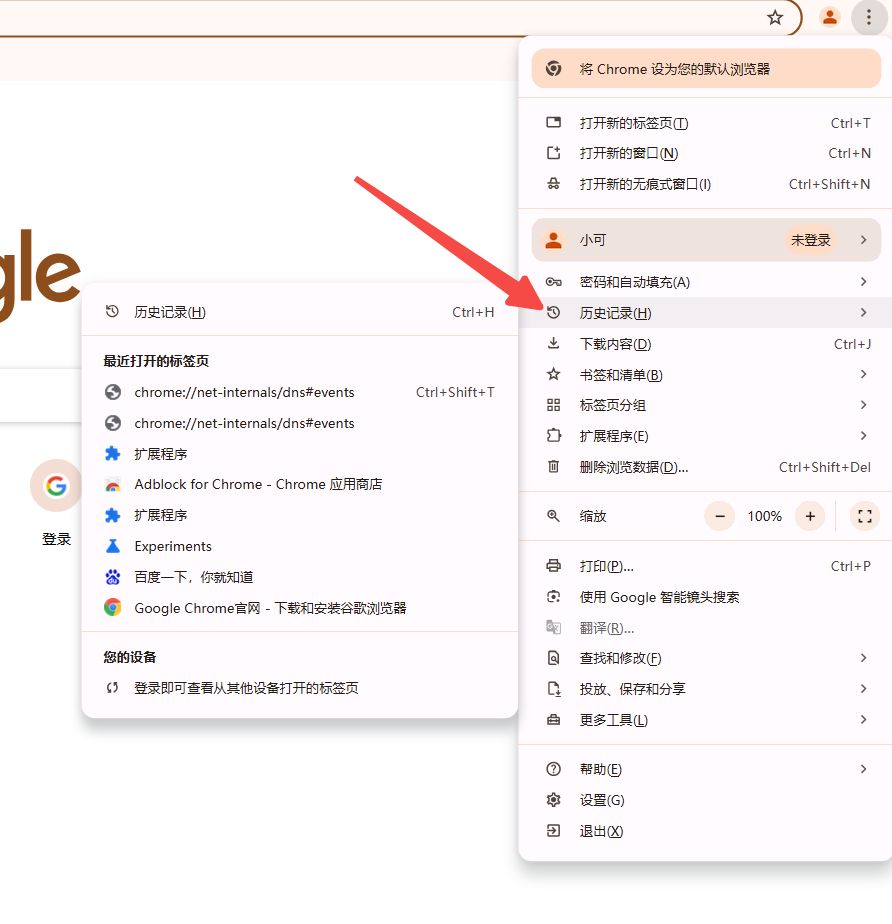Open Google Chrome官网 recent tab entry
Viewport: 892px width, 924px height.
[300, 608]
